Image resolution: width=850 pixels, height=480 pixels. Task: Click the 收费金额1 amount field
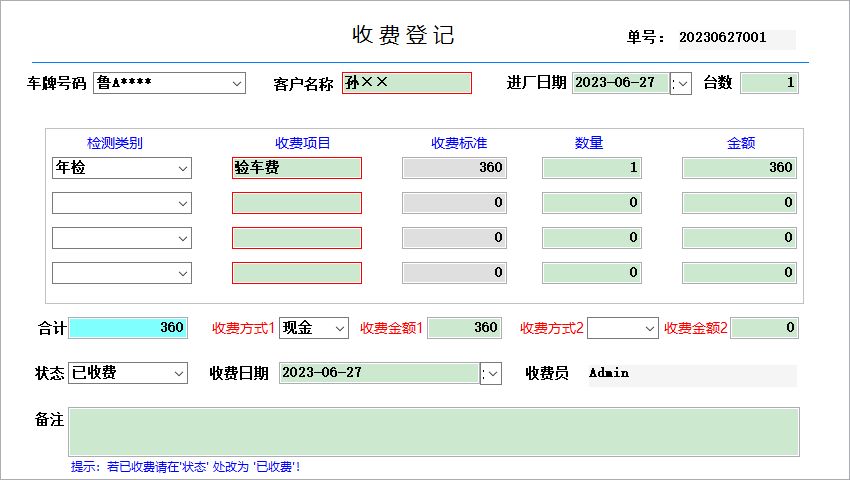(x=465, y=328)
